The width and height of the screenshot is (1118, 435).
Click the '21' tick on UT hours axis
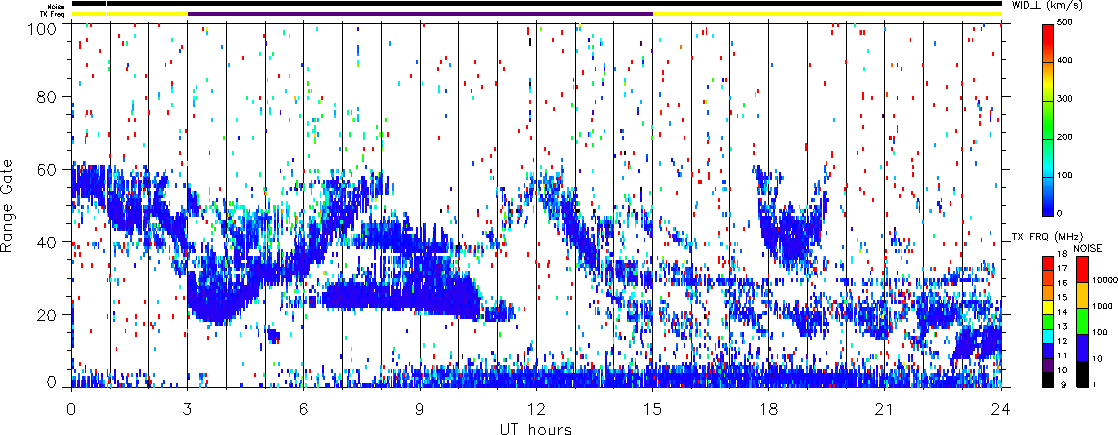[885, 409]
